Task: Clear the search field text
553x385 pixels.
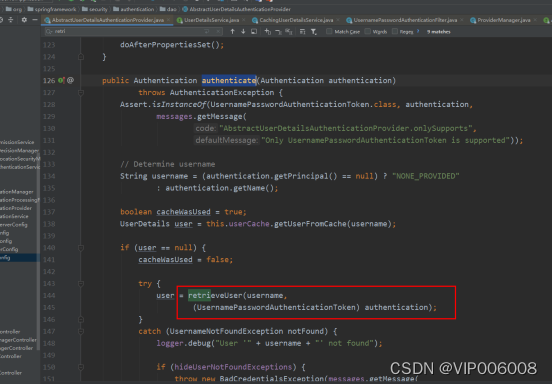Action: (x=218, y=32)
